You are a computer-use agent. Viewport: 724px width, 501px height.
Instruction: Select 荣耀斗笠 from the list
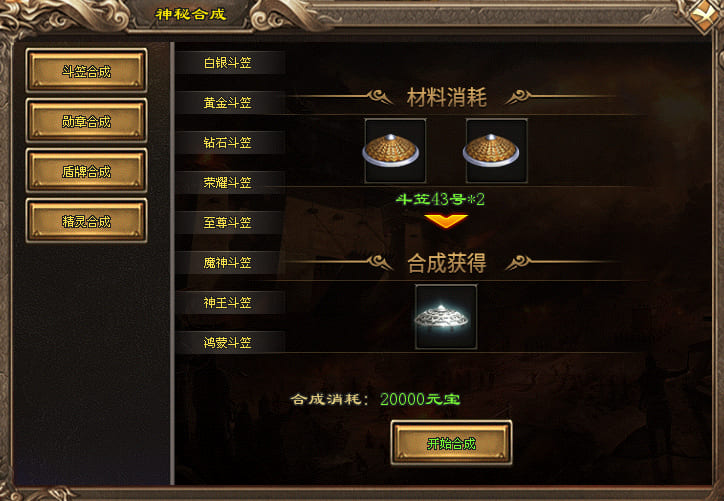pos(230,183)
